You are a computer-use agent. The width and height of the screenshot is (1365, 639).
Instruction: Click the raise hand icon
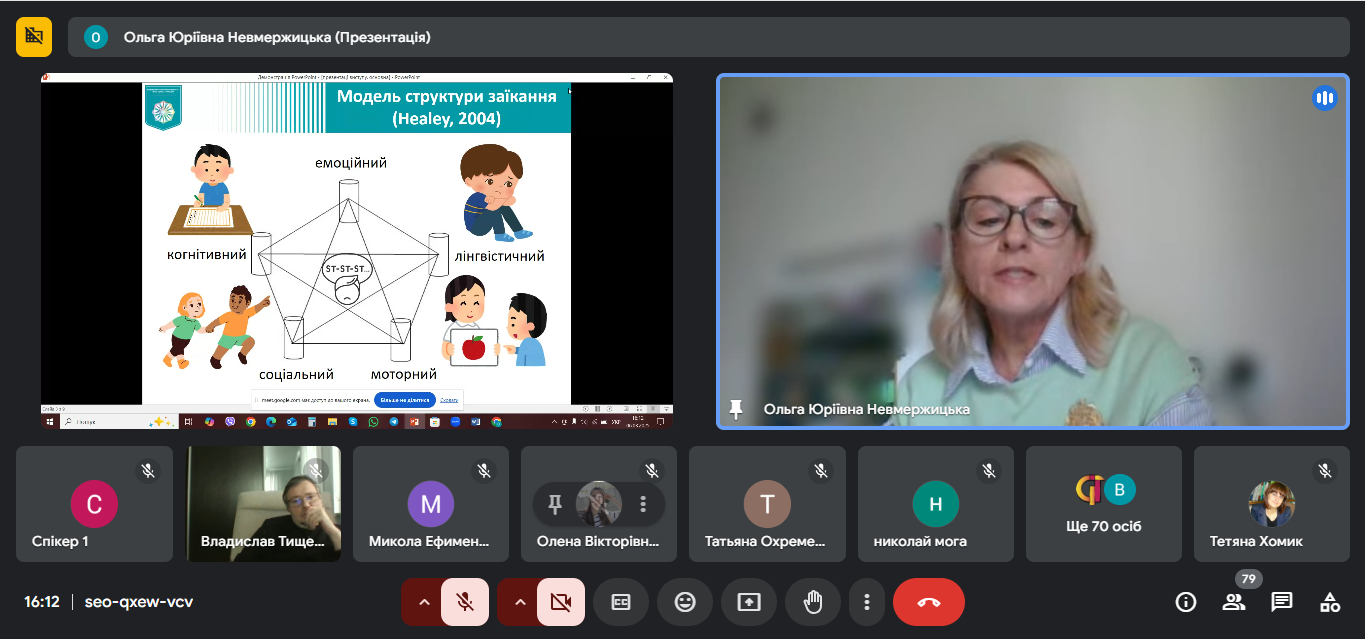pyautogui.click(x=813, y=602)
